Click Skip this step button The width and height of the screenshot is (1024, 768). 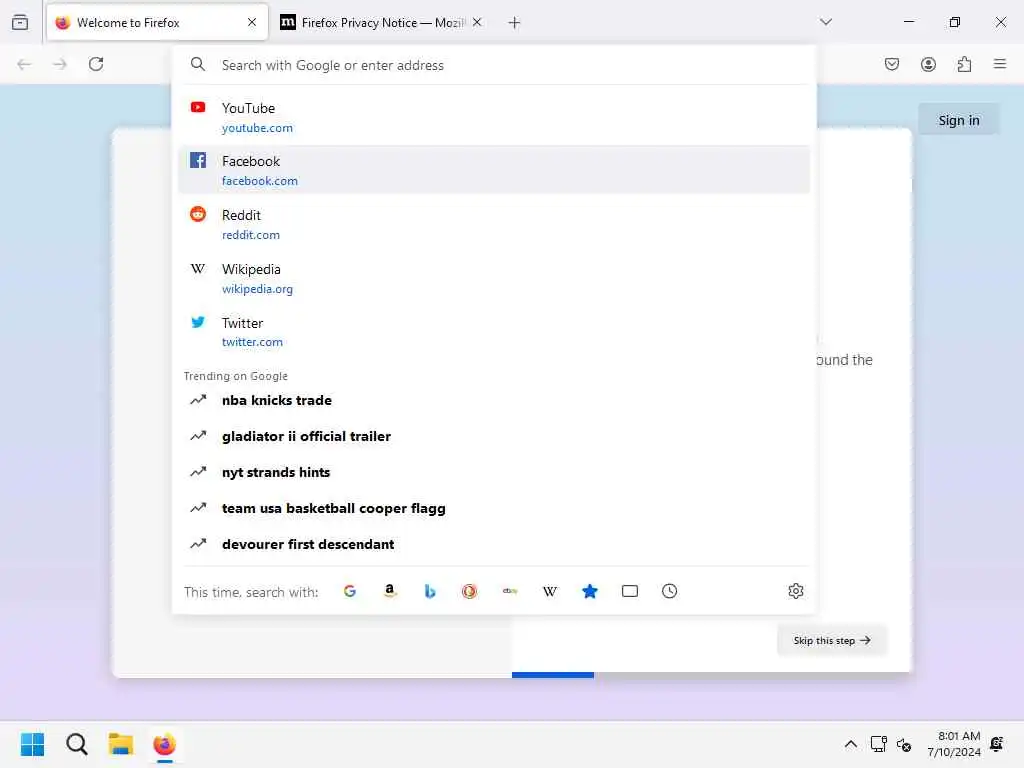point(832,640)
